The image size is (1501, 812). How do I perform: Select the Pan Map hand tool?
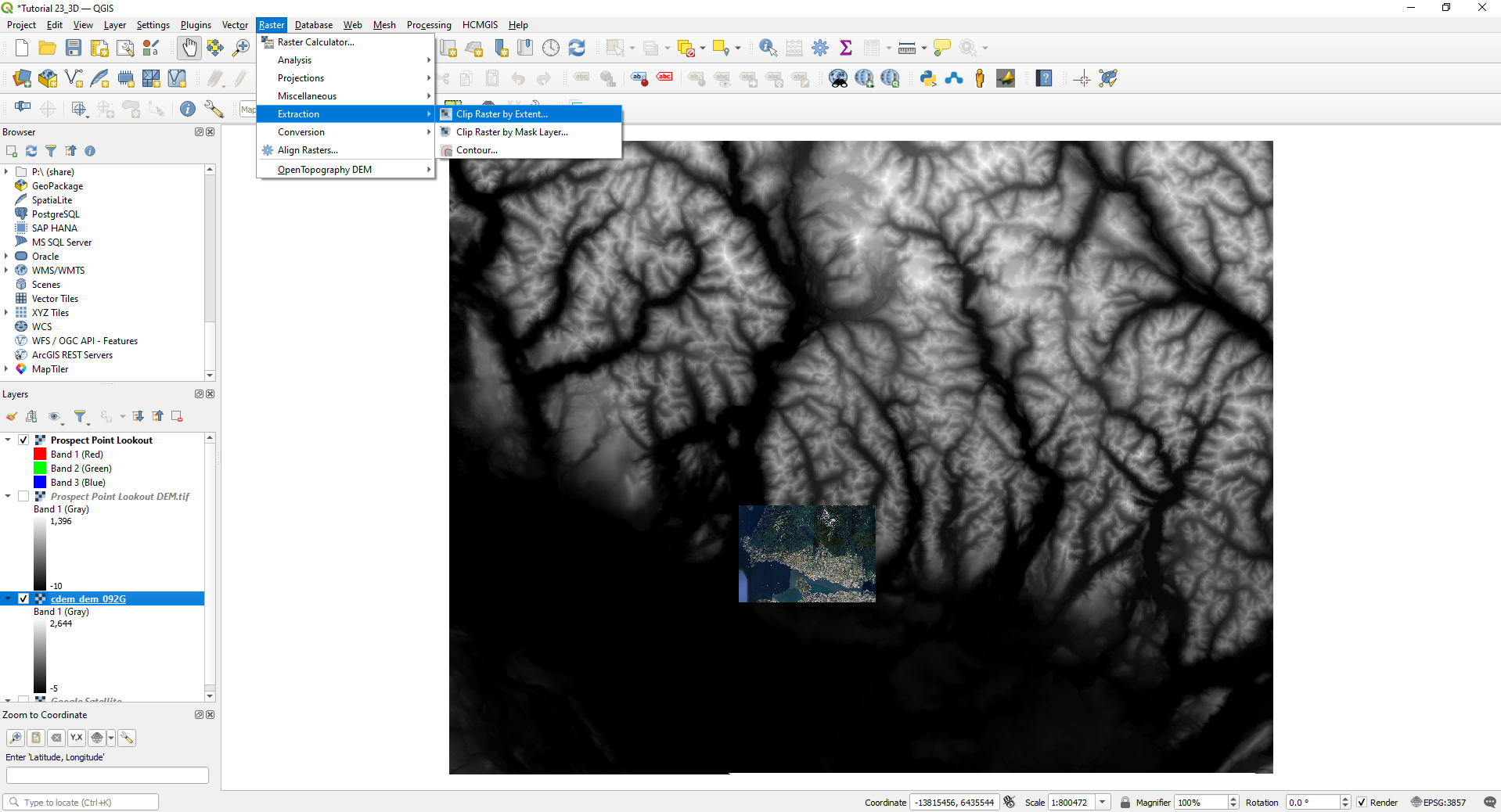[x=189, y=48]
